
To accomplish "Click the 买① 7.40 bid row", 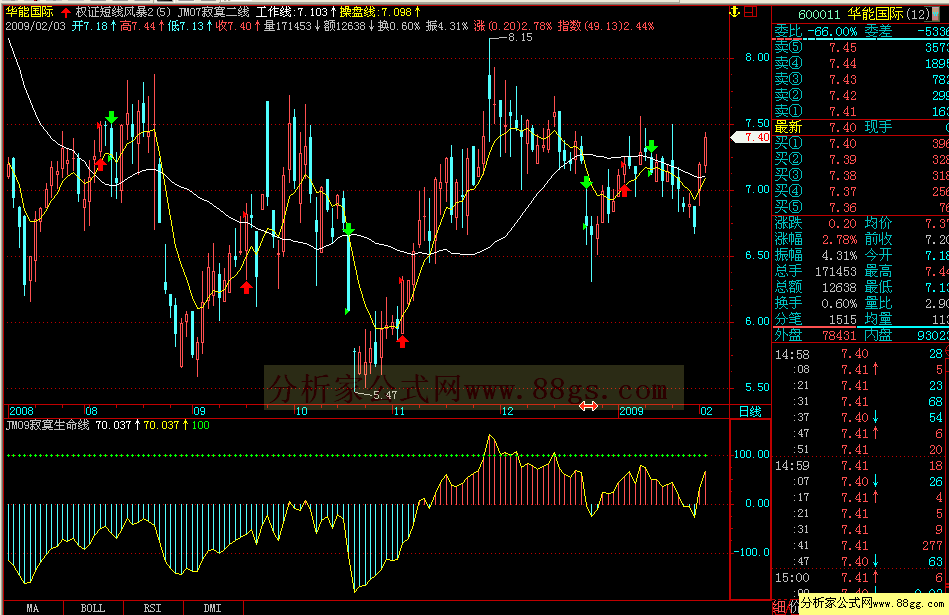I will [x=861, y=143].
